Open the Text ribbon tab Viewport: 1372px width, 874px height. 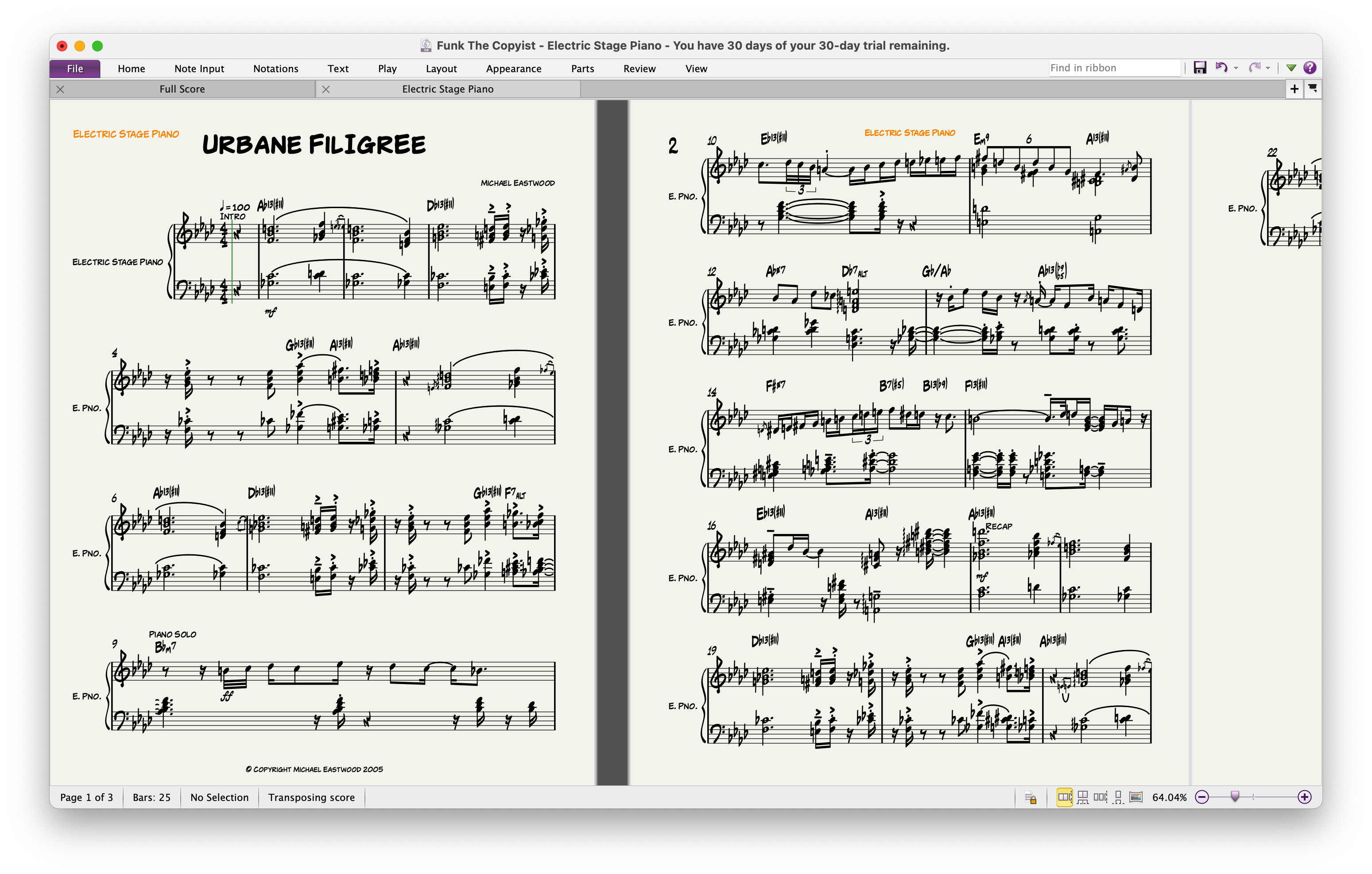tap(338, 68)
